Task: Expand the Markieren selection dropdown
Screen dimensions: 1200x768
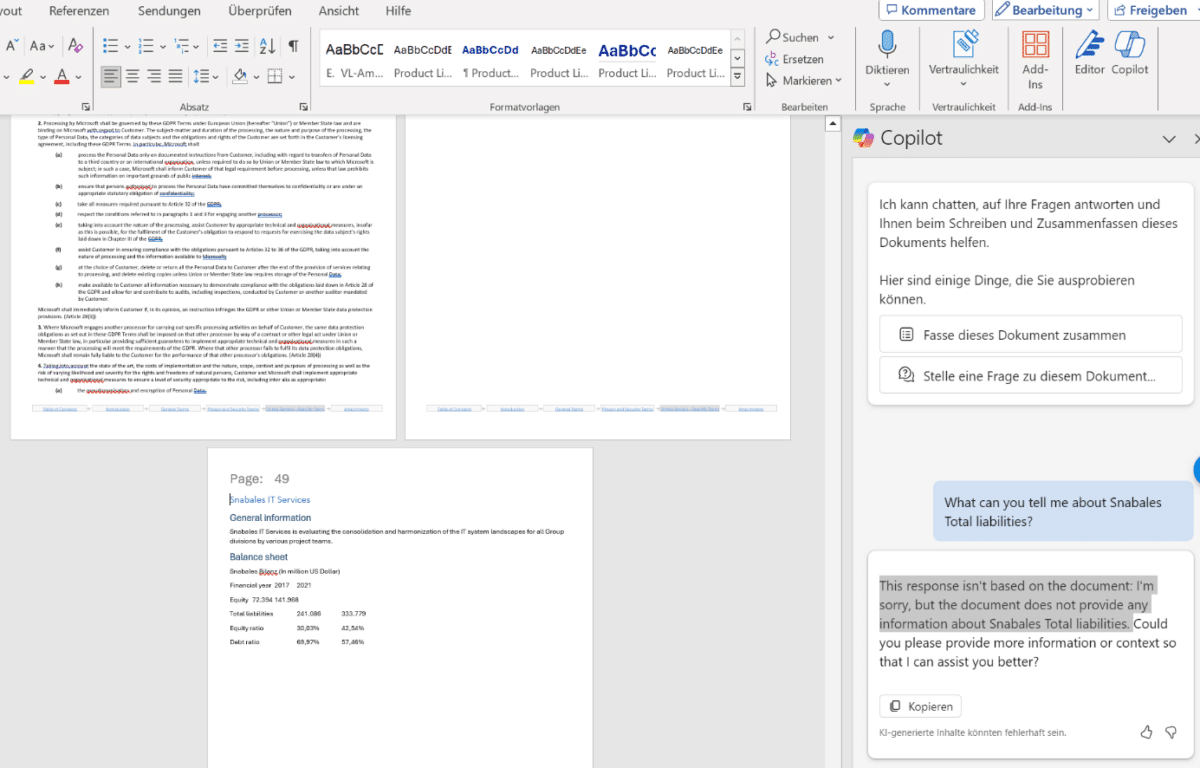Action: coord(838,81)
